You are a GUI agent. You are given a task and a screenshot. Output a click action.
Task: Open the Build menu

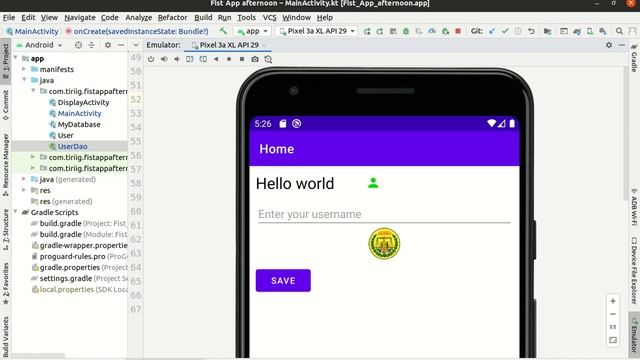click(x=203, y=18)
